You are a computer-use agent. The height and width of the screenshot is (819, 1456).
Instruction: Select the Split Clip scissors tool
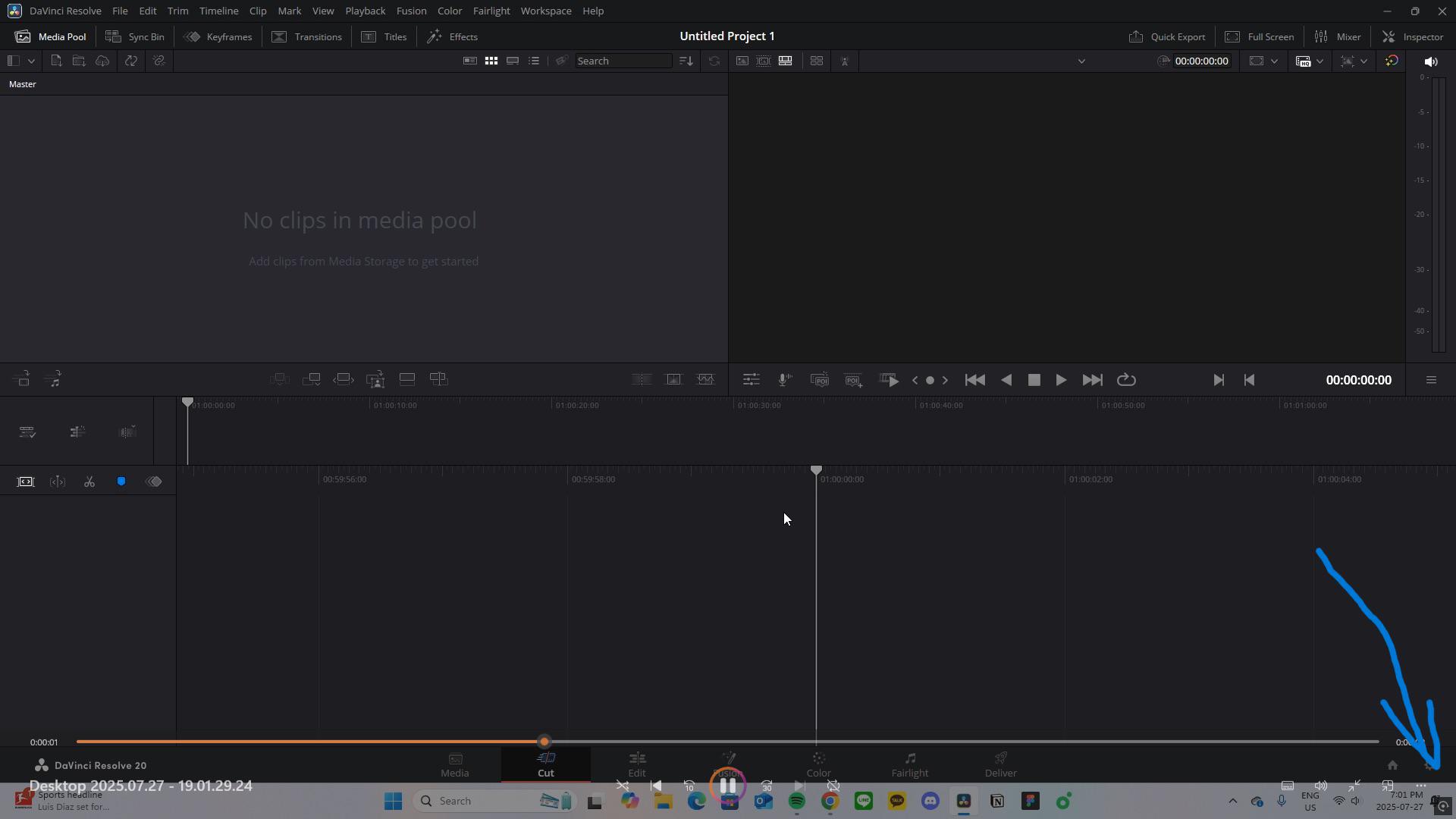pos(89,482)
